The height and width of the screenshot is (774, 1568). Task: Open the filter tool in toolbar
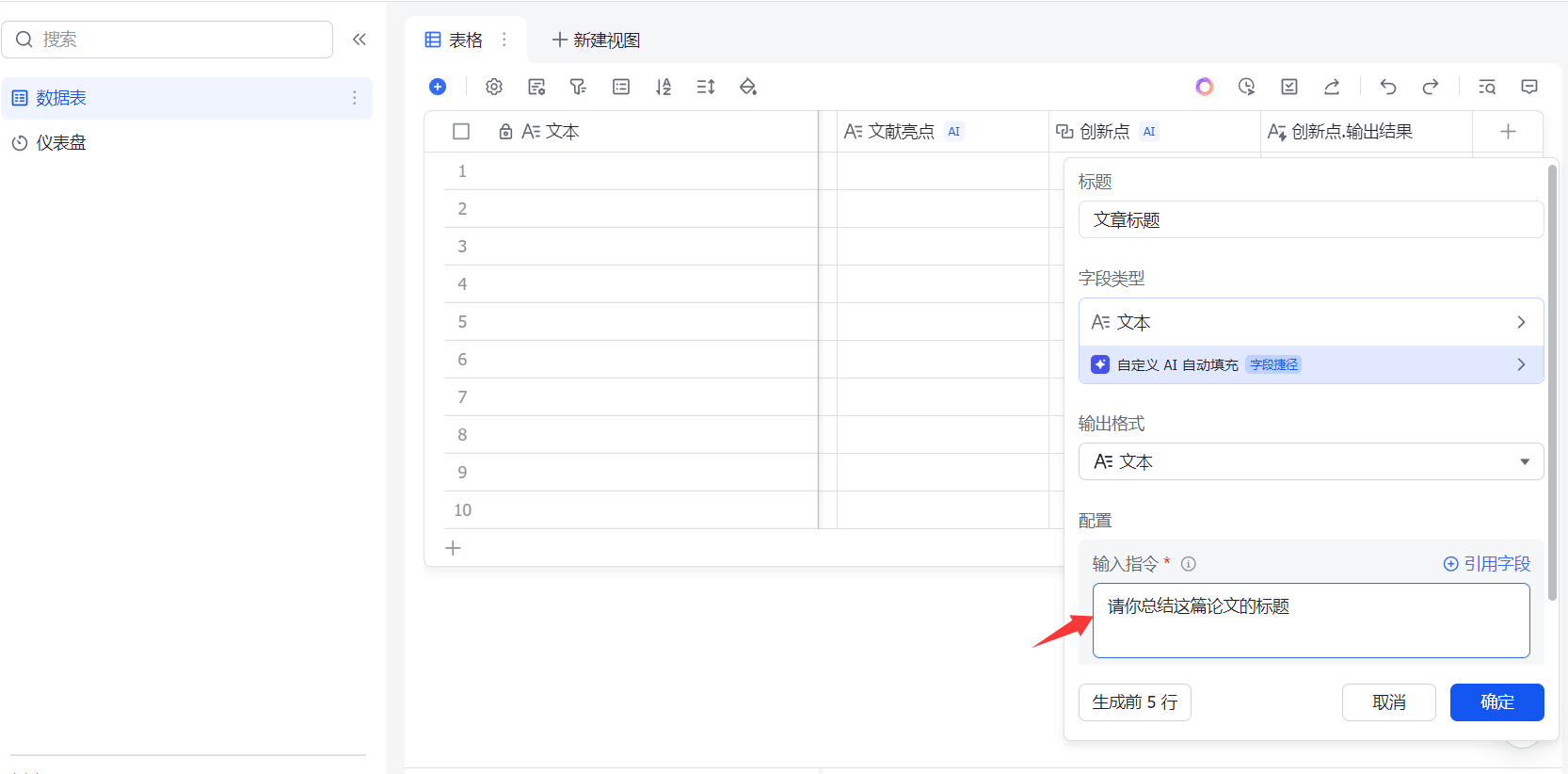click(578, 87)
